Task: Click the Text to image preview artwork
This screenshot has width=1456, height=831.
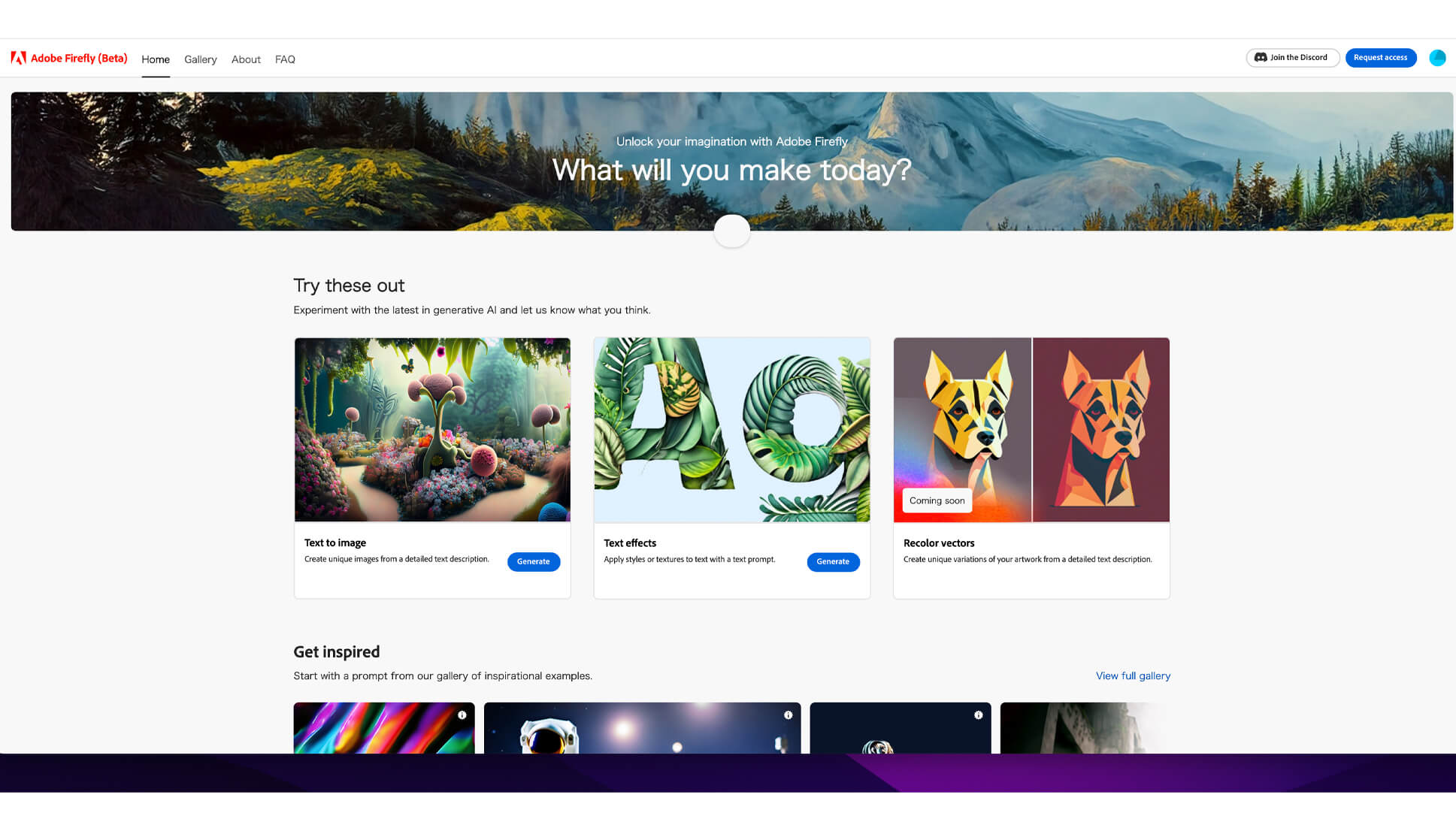Action: 432,430
